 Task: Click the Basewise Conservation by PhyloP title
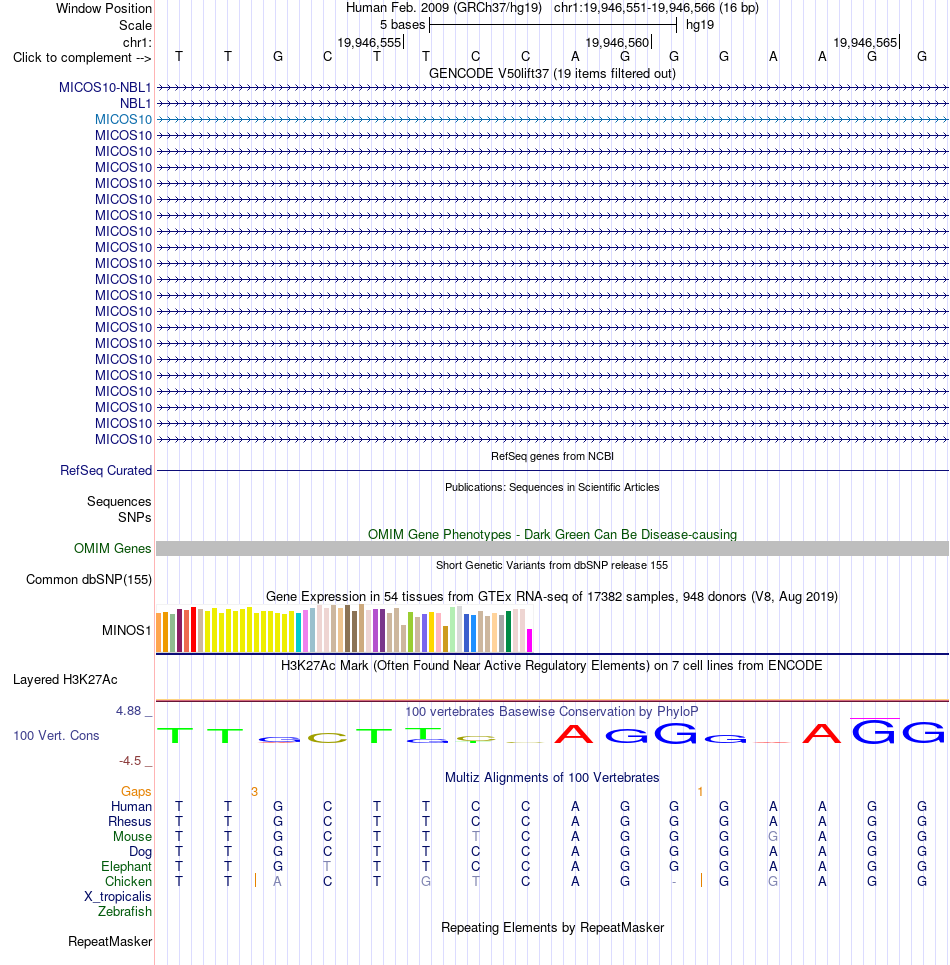tap(552, 711)
